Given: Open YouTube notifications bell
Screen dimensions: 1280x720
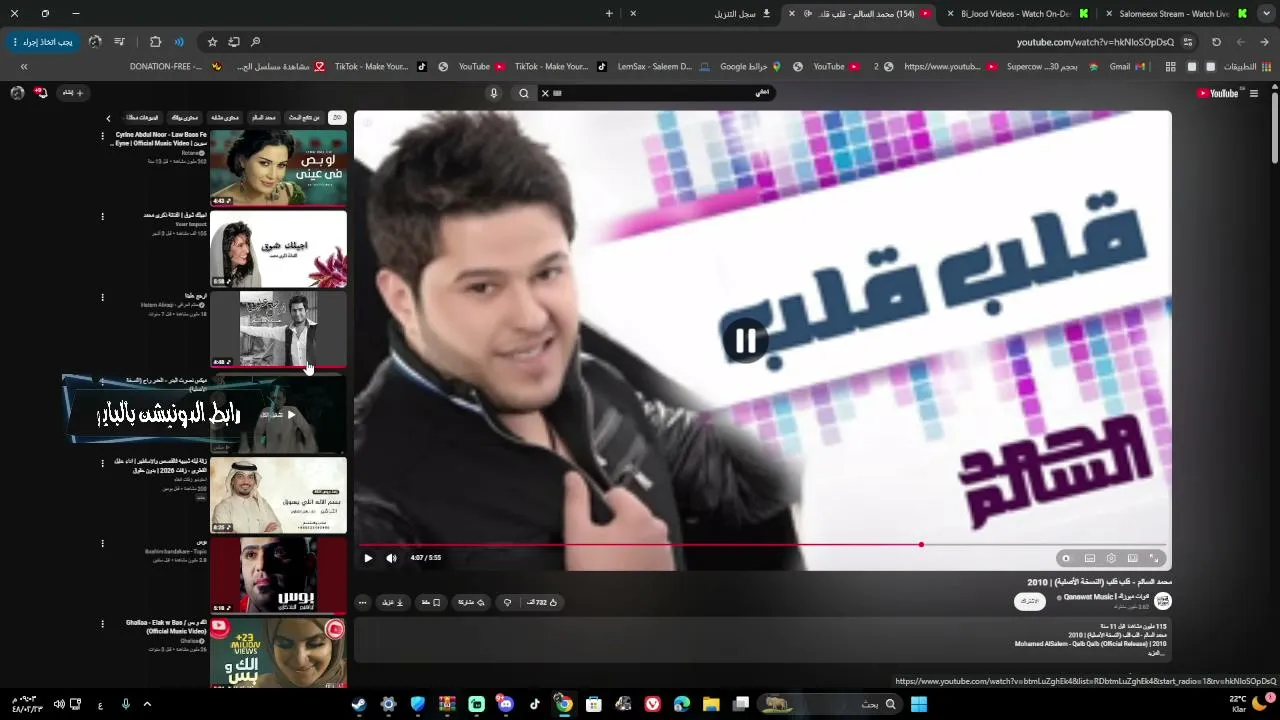Looking at the screenshot, I should coord(41,92).
